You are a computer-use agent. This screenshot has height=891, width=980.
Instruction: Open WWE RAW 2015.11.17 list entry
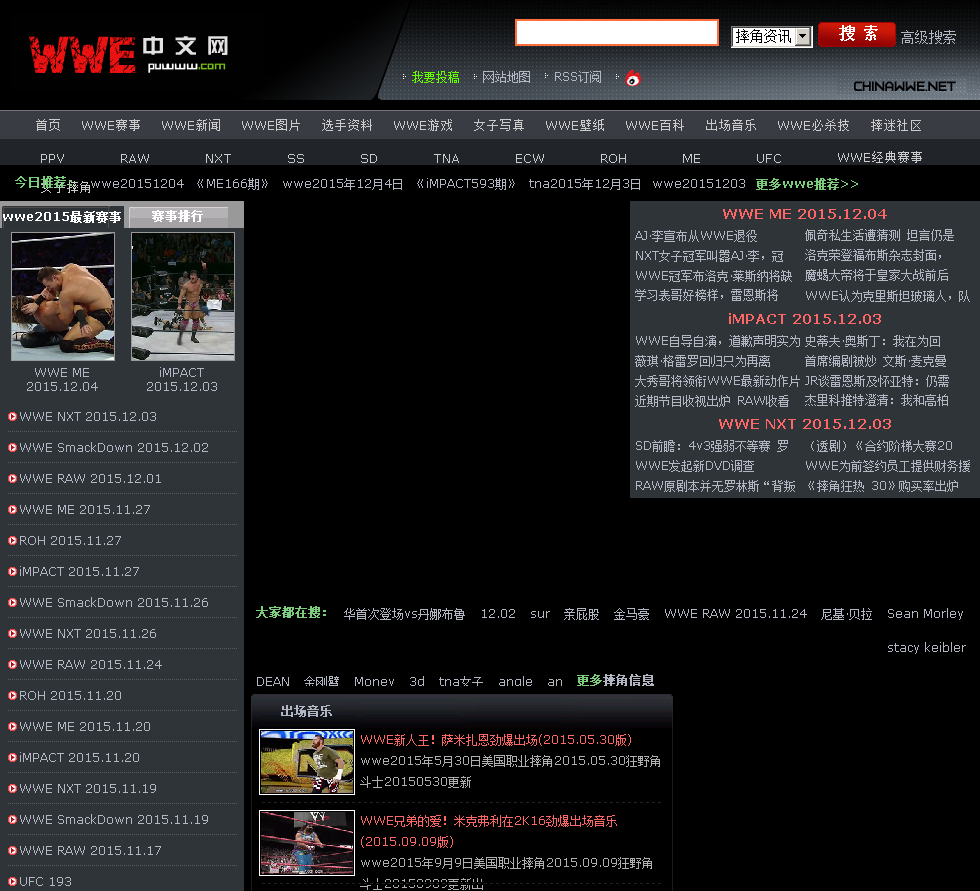pyautogui.click(x=91, y=850)
